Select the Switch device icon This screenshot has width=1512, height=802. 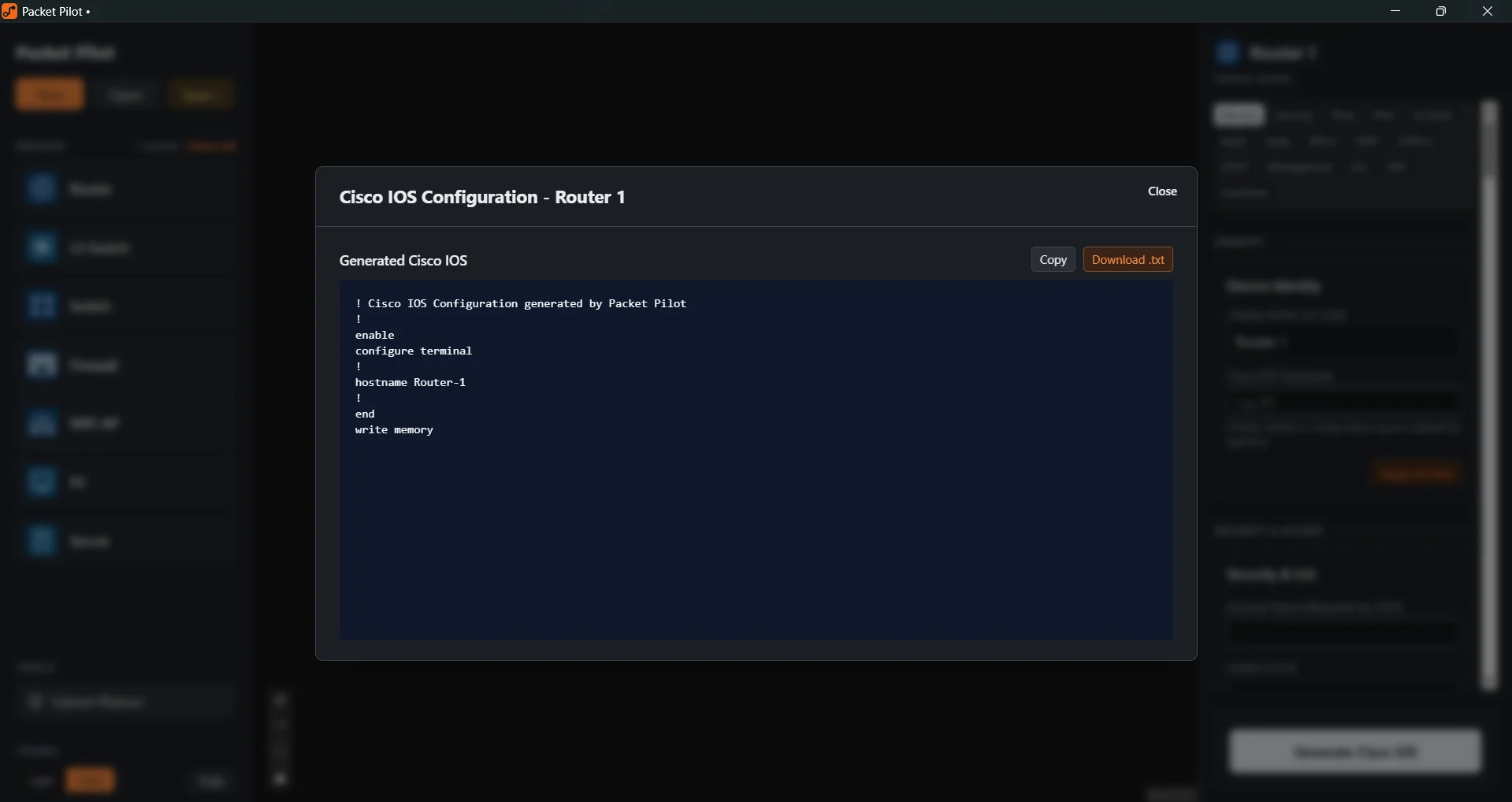41,306
